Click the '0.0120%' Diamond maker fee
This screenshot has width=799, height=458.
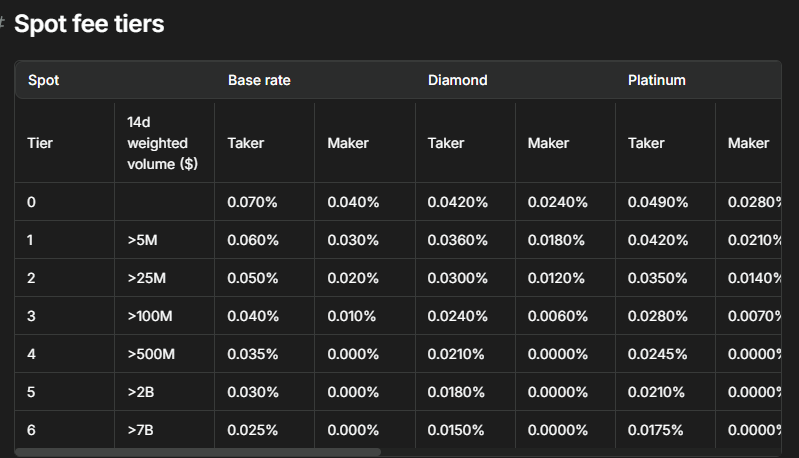[x=556, y=278]
